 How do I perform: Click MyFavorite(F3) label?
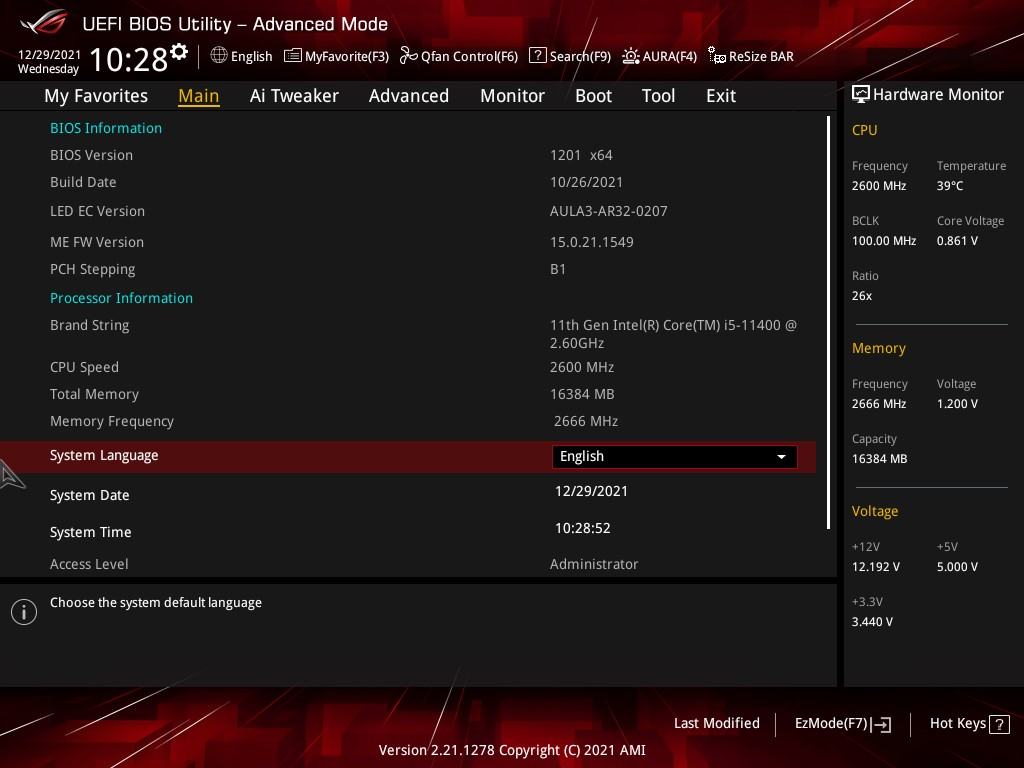tap(347, 57)
